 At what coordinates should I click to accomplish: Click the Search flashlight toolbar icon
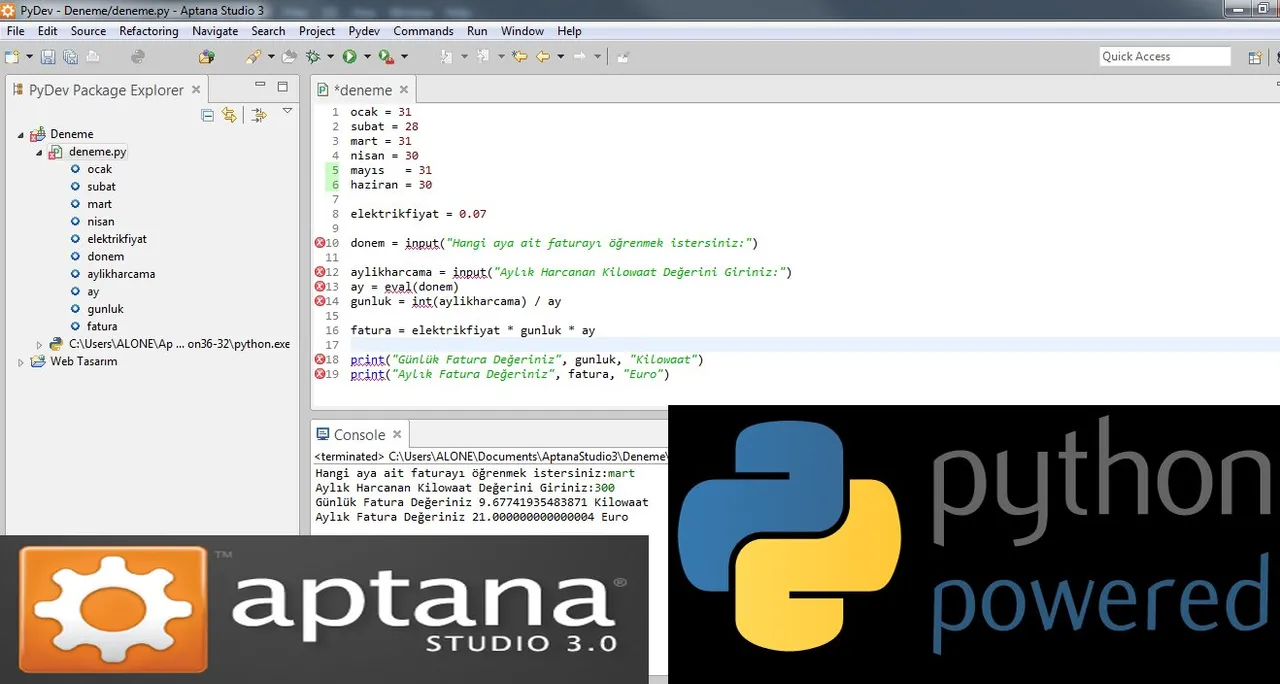253,57
